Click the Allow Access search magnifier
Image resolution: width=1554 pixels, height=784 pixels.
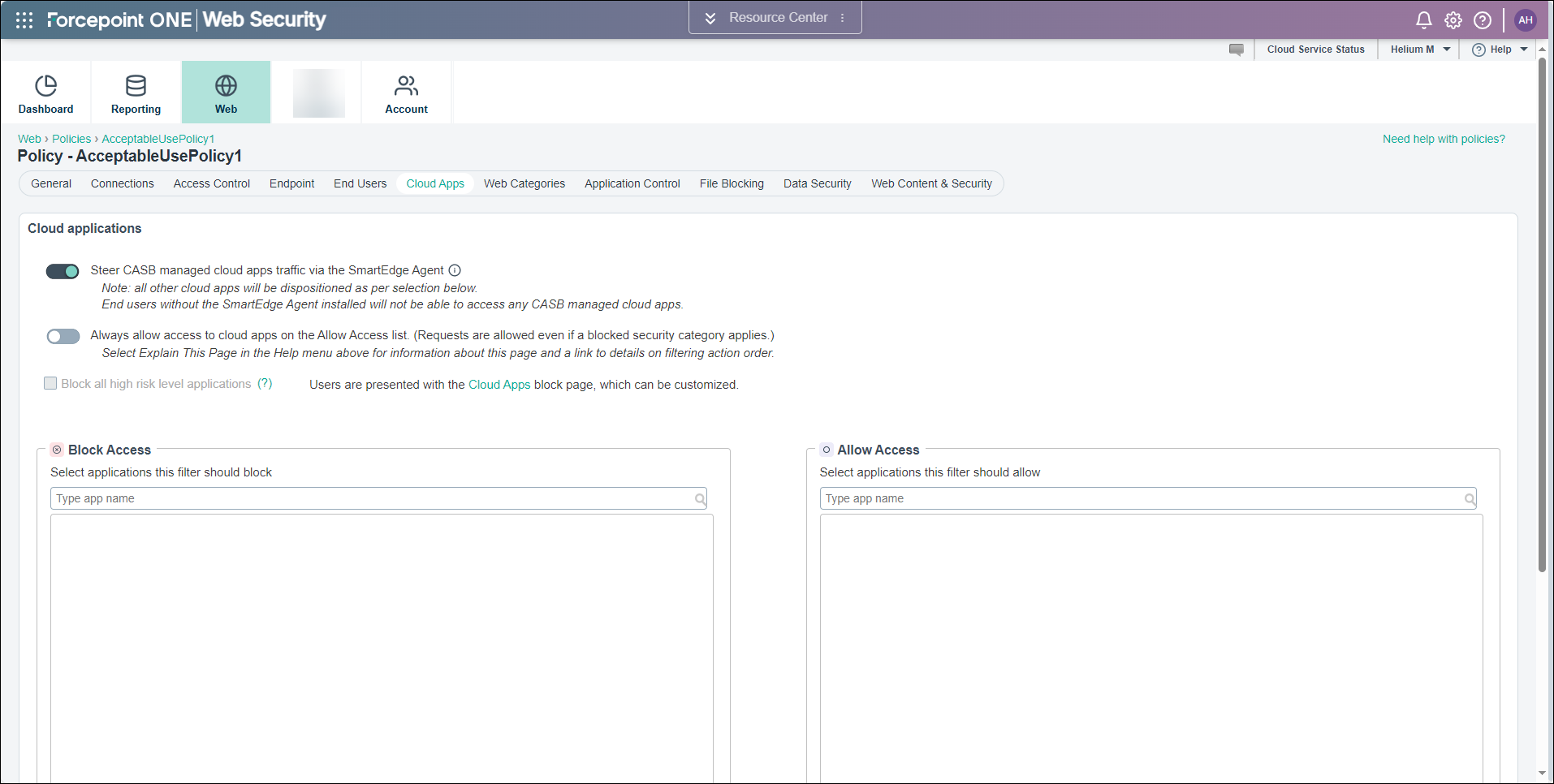point(1470,499)
